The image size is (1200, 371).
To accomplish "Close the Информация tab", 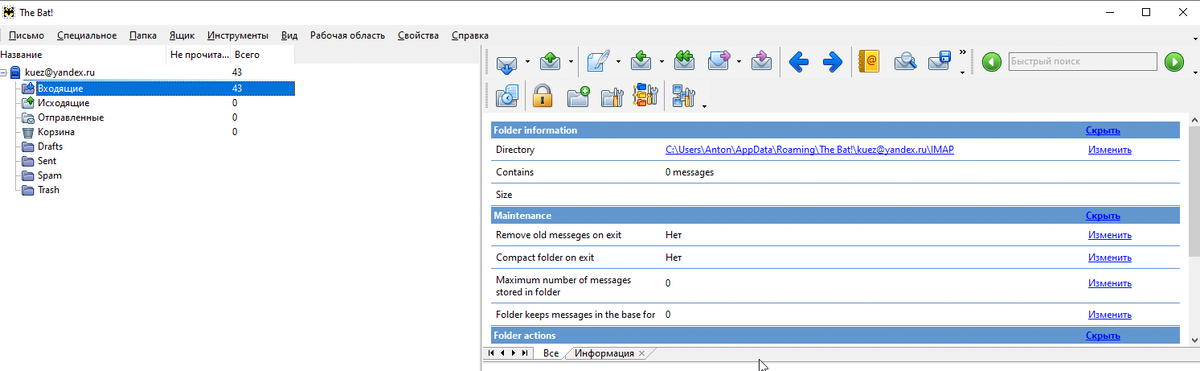I will 642,354.
